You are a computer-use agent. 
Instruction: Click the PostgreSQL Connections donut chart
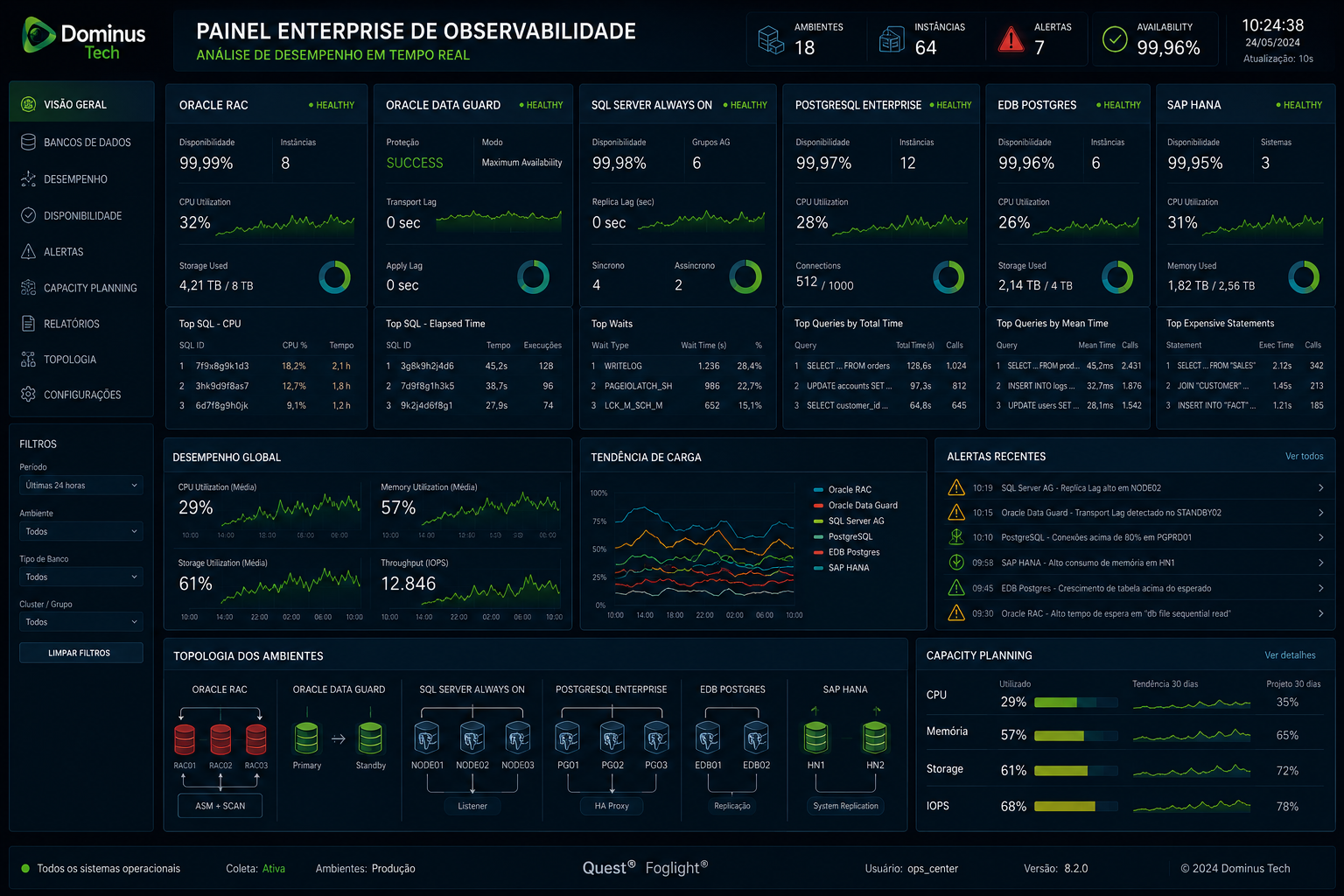point(948,277)
